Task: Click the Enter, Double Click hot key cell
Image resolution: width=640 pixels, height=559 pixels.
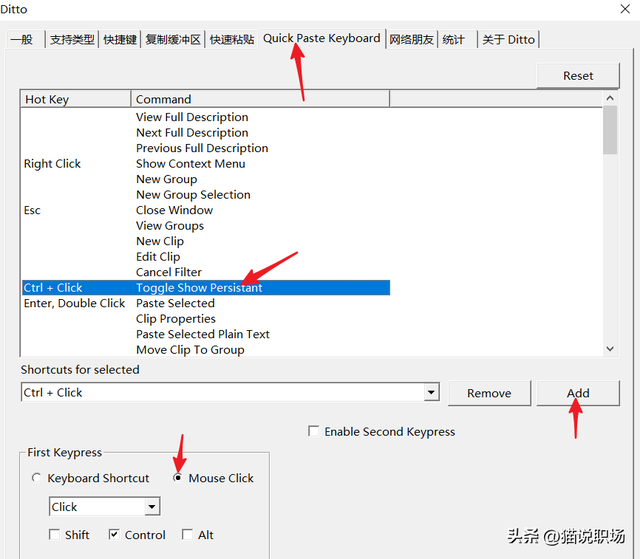Action: (74, 303)
